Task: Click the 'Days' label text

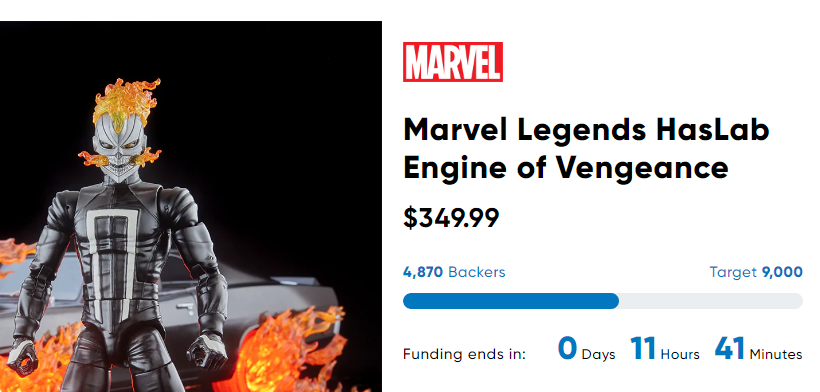Action: (598, 354)
